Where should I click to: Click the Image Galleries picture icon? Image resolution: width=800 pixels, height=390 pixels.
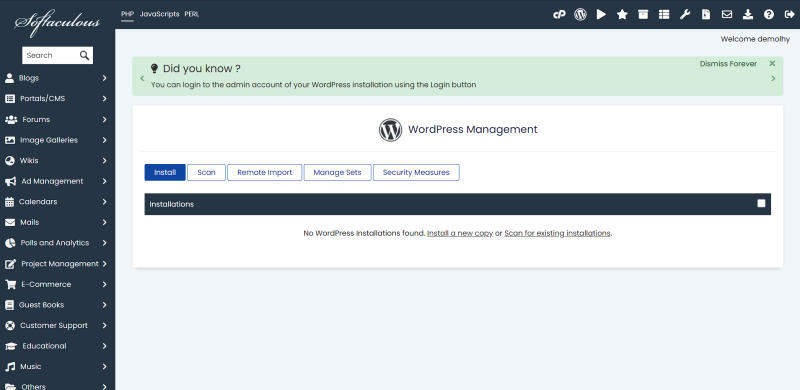click(10, 140)
